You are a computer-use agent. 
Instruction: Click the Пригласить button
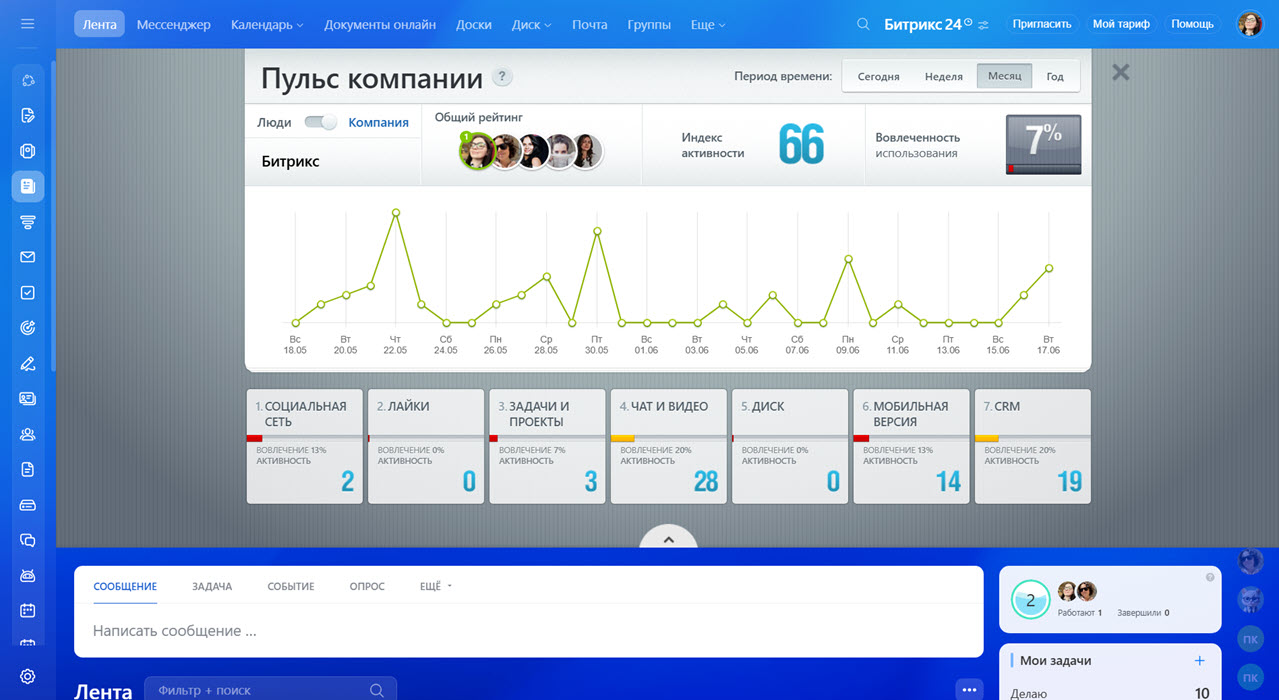coord(1042,24)
